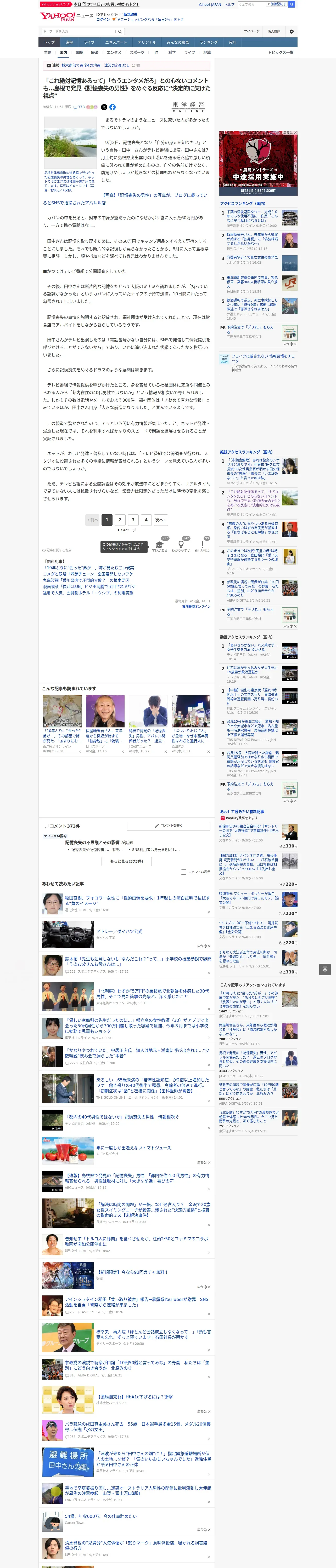Image resolution: width=336 pixels, height=1568 pixels.
Task: Go to article page 4
Action: pos(146,520)
